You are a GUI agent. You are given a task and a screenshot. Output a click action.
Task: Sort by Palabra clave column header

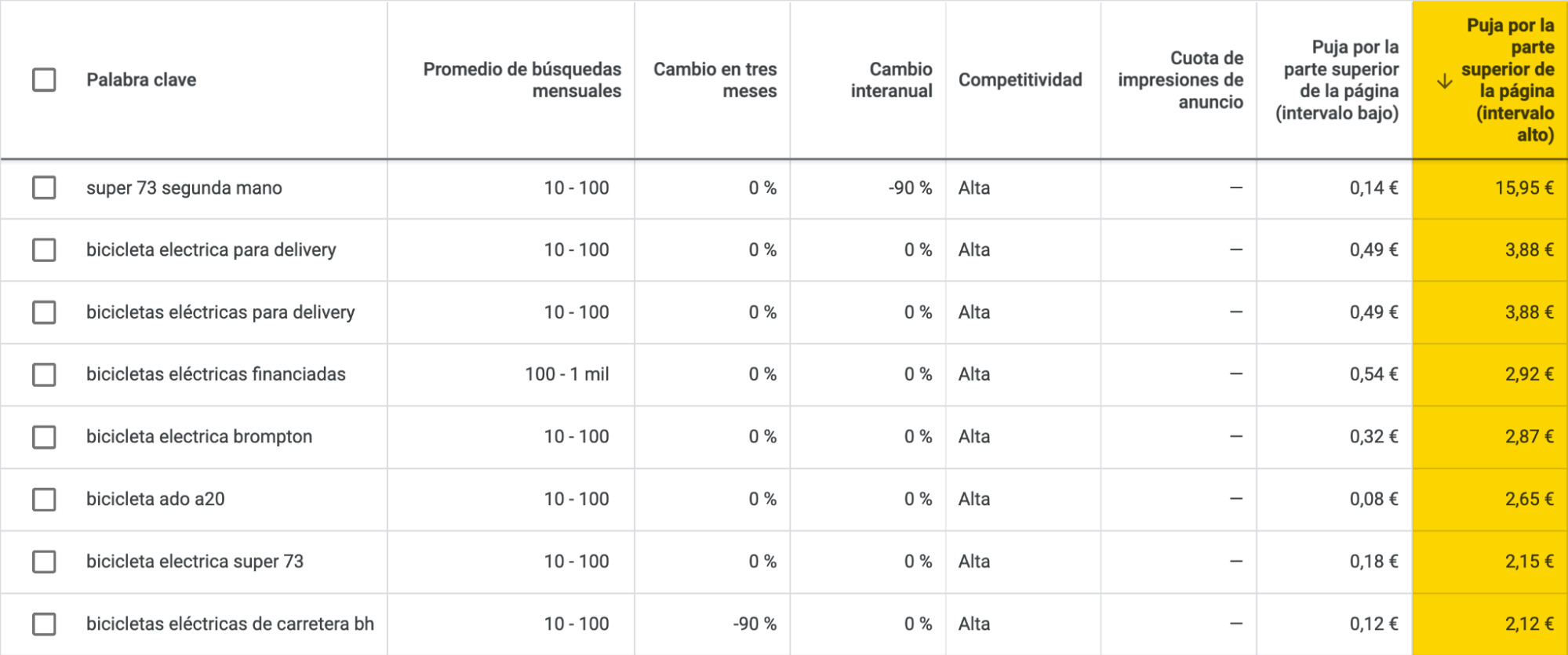click(140, 79)
